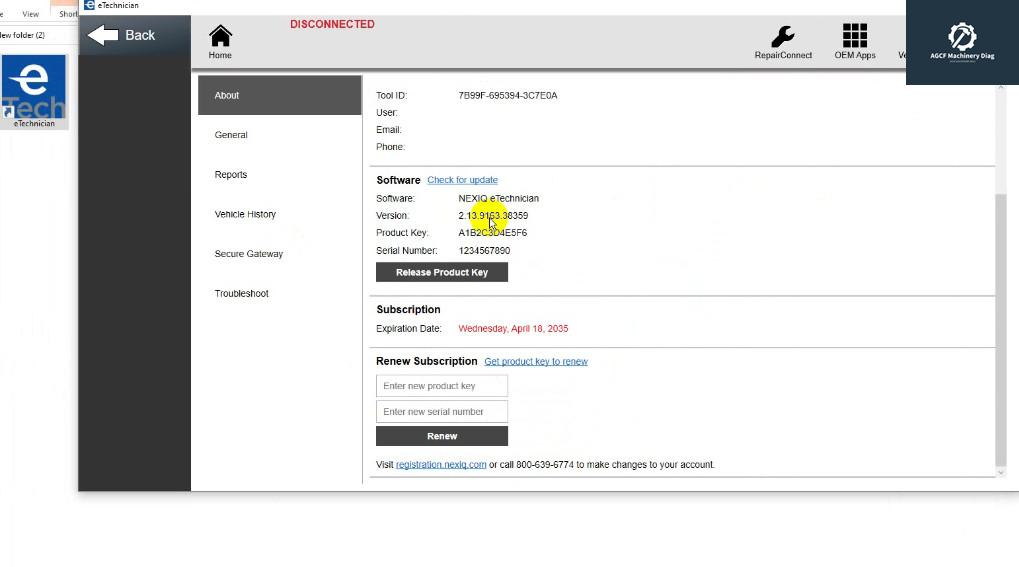This screenshot has width=1019, height=567.
Task: Click the eTechnician title bar icon
Action: click(90, 5)
